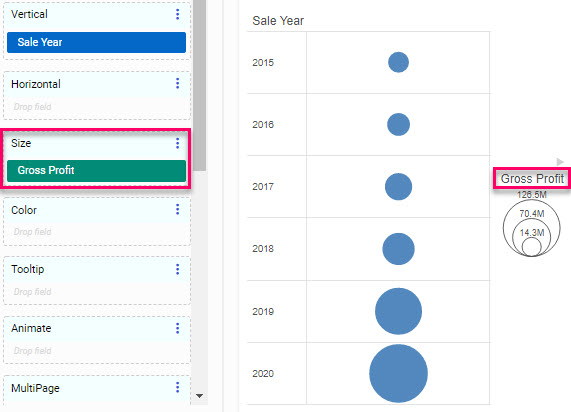Open the MultiPage drop zone options menu
The height and width of the screenshot is (412, 571).
[x=177, y=388]
